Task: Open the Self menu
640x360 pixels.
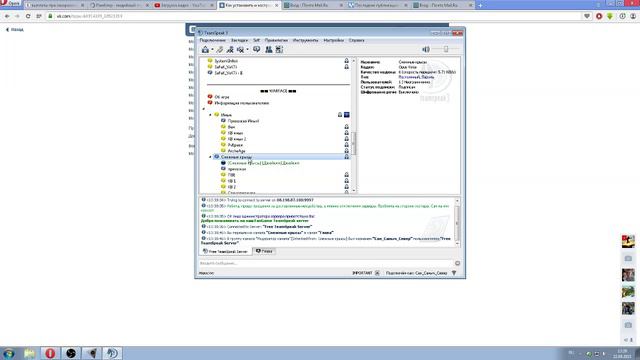Action: click(256, 40)
